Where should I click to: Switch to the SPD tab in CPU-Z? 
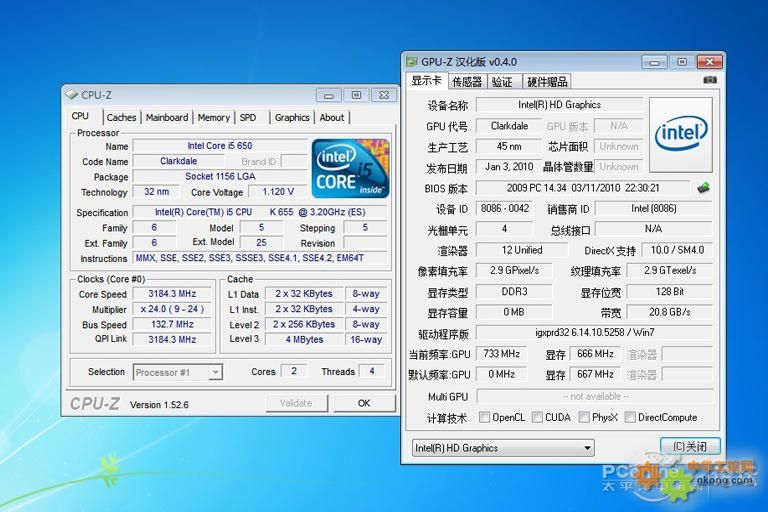click(x=248, y=118)
